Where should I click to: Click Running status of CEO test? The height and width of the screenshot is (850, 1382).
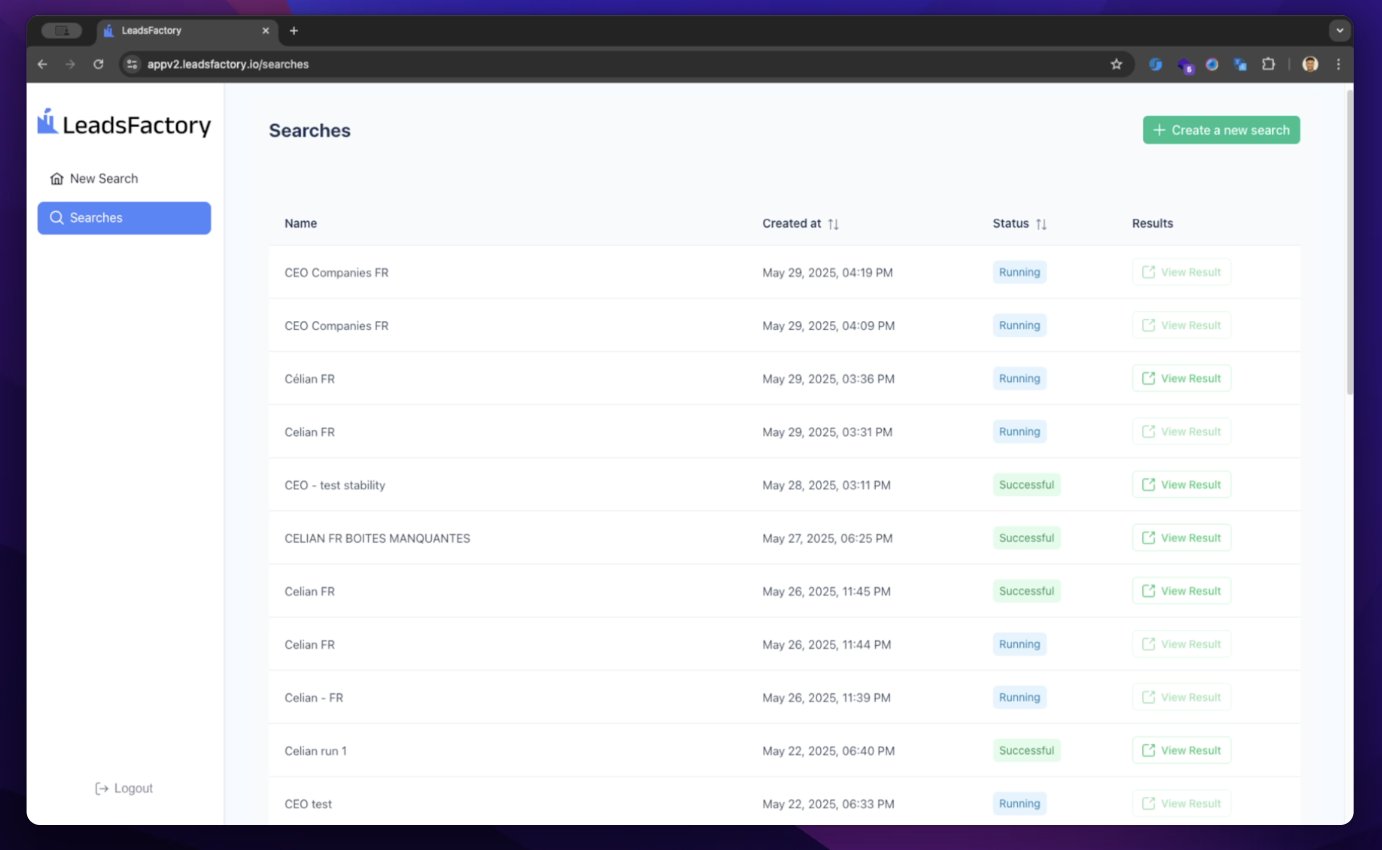[x=1019, y=803]
